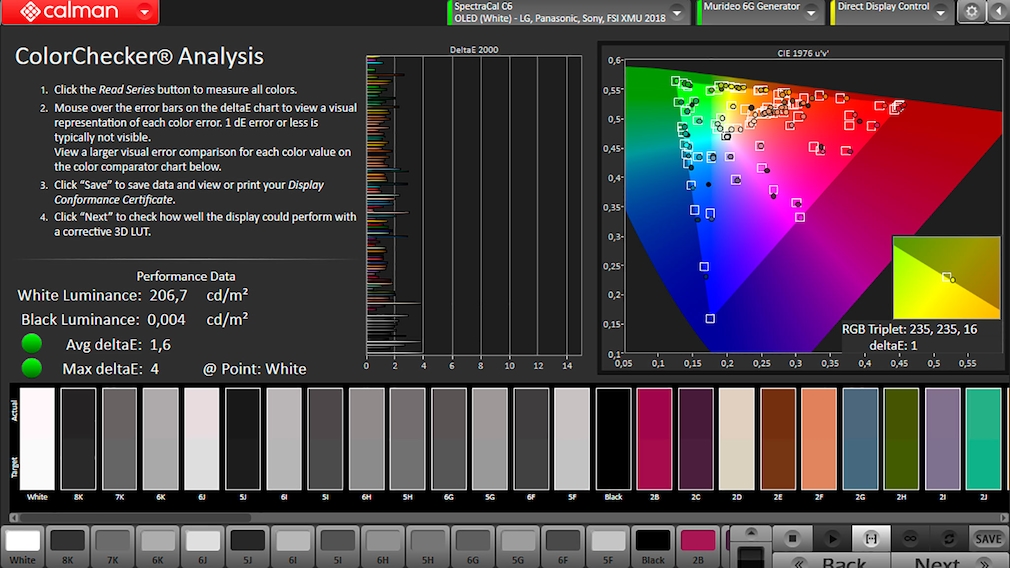Click the 2E brown color comparator bar
This screenshot has height=568, width=1010.
coord(777,438)
